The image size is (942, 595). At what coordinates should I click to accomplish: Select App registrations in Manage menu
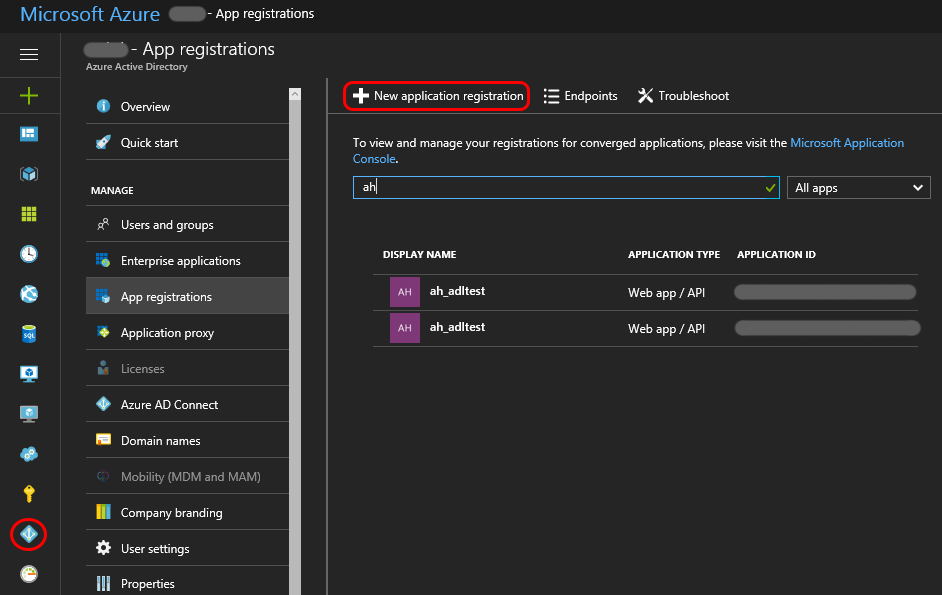tap(187, 296)
